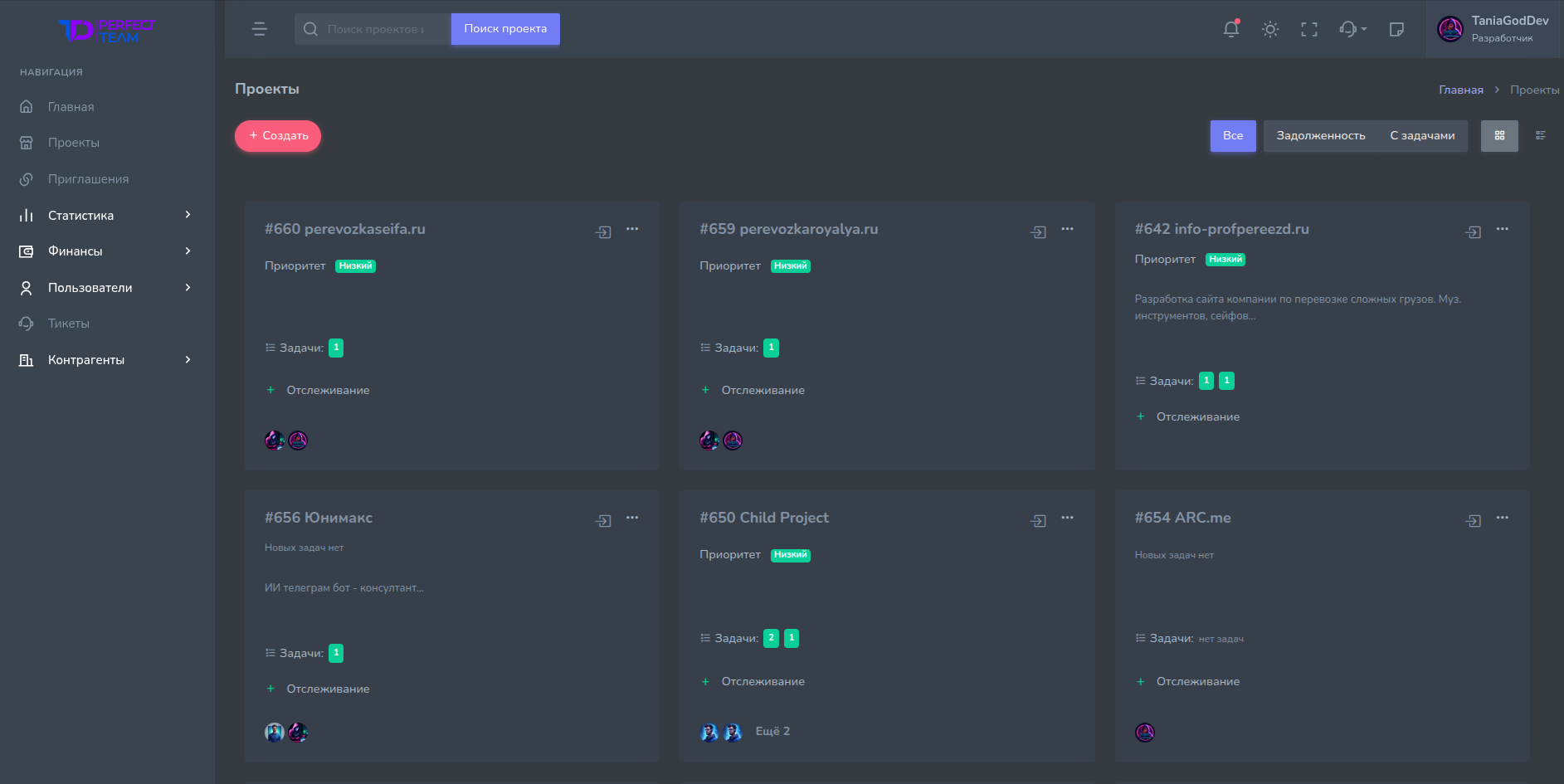Open the support headset dropdown
The height and width of the screenshot is (784, 1564).
point(1352,29)
